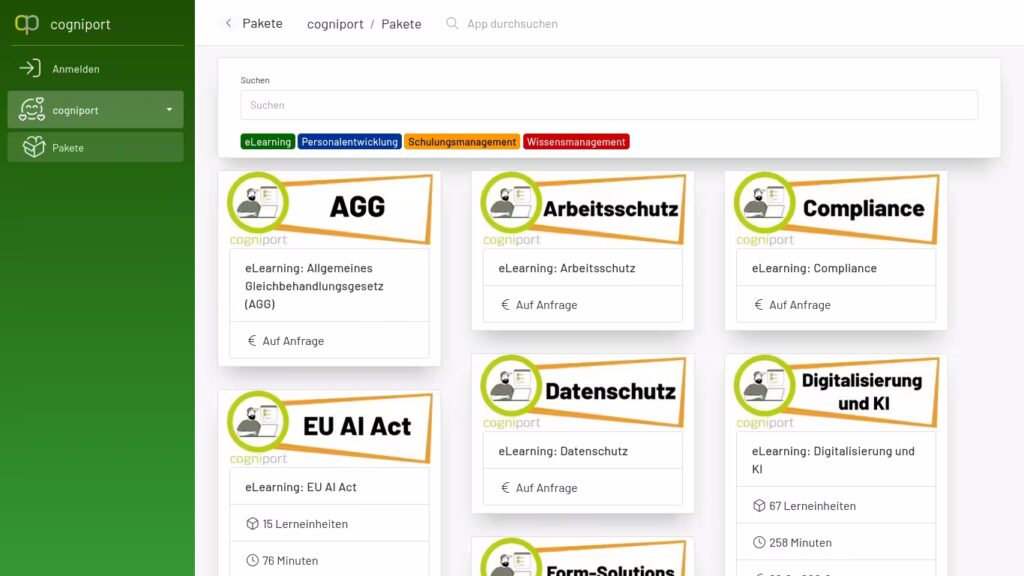This screenshot has height=576, width=1024.
Task: Toggle the orange Schulungsmanagement filter tag
Action: pyautogui.click(x=462, y=142)
